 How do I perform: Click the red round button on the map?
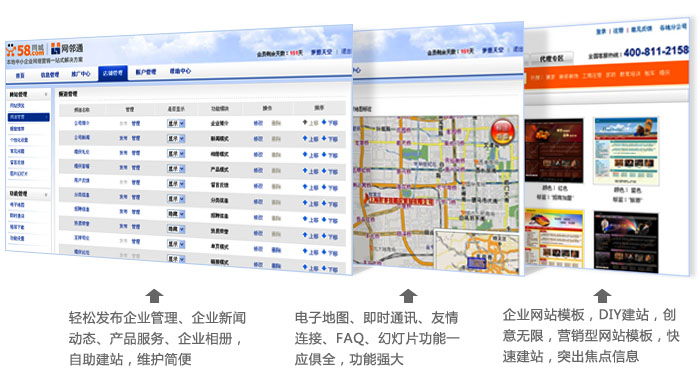[502, 131]
